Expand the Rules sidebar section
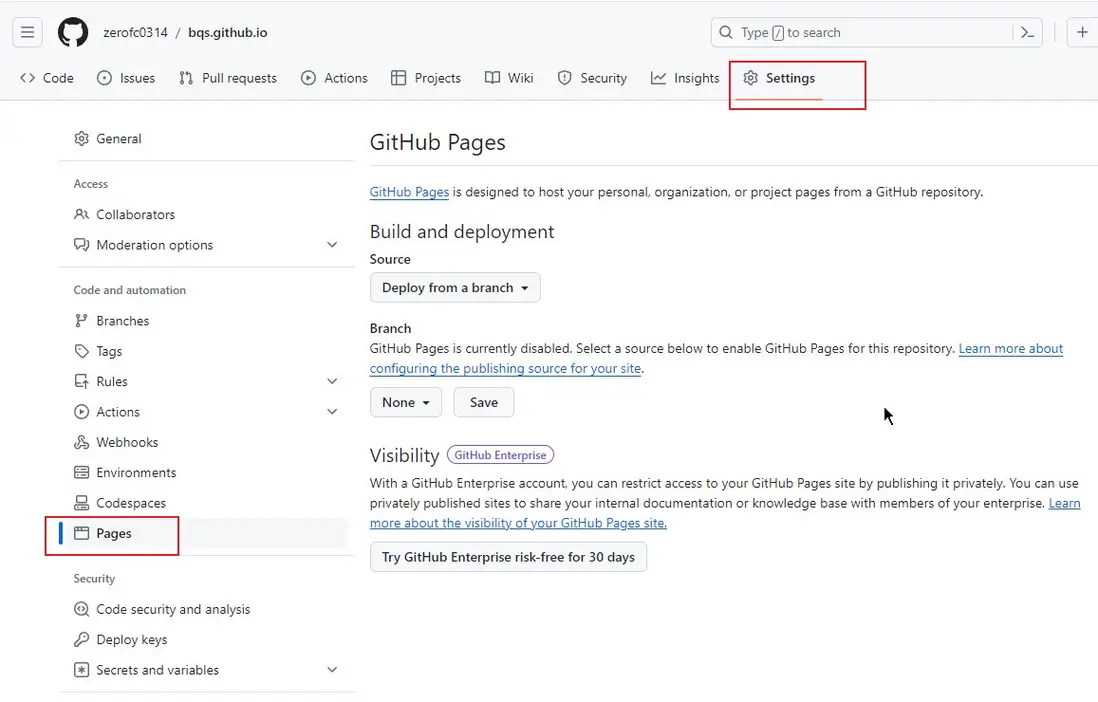 pos(332,381)
